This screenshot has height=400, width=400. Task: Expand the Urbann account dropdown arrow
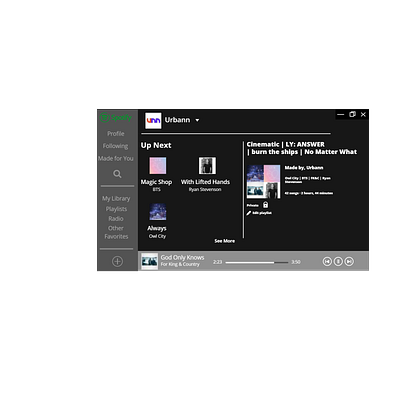click(x=197, y=120)
